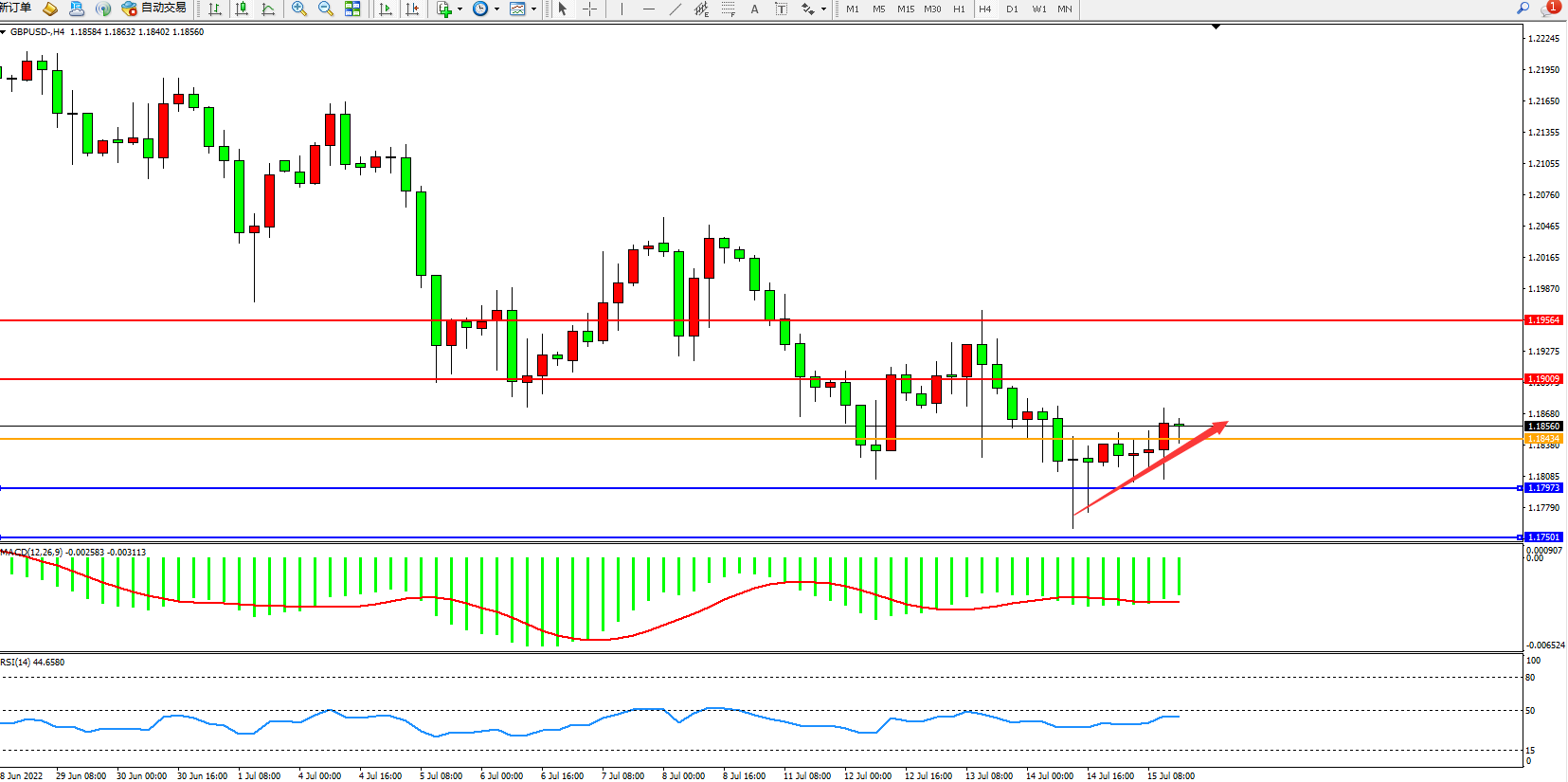Viewport: 1568px width, 782px height.
Task: Toggle auto trading button
Action: [153, 9]
